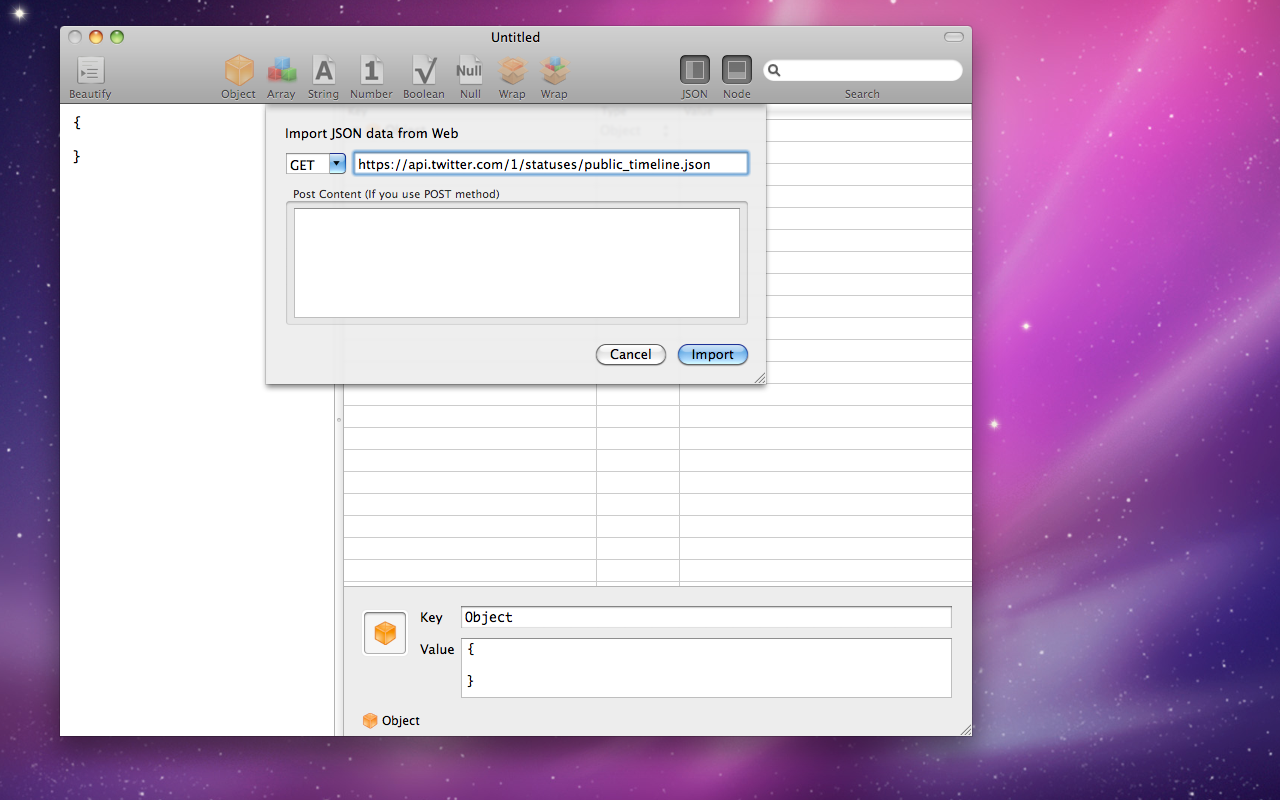
Task: Add a String node
Action: click(323, 70)
